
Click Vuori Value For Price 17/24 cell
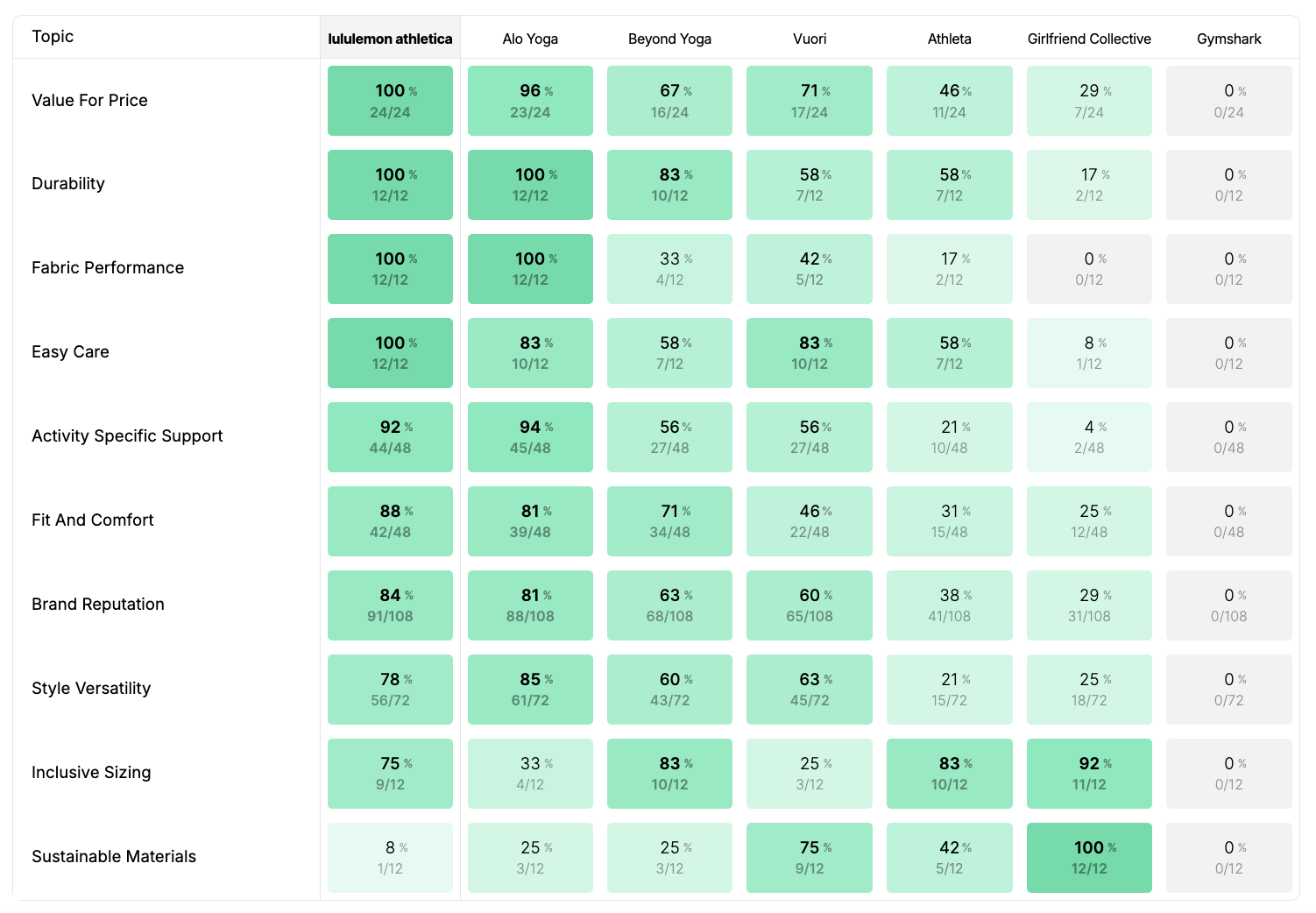(x=810, y=101)
